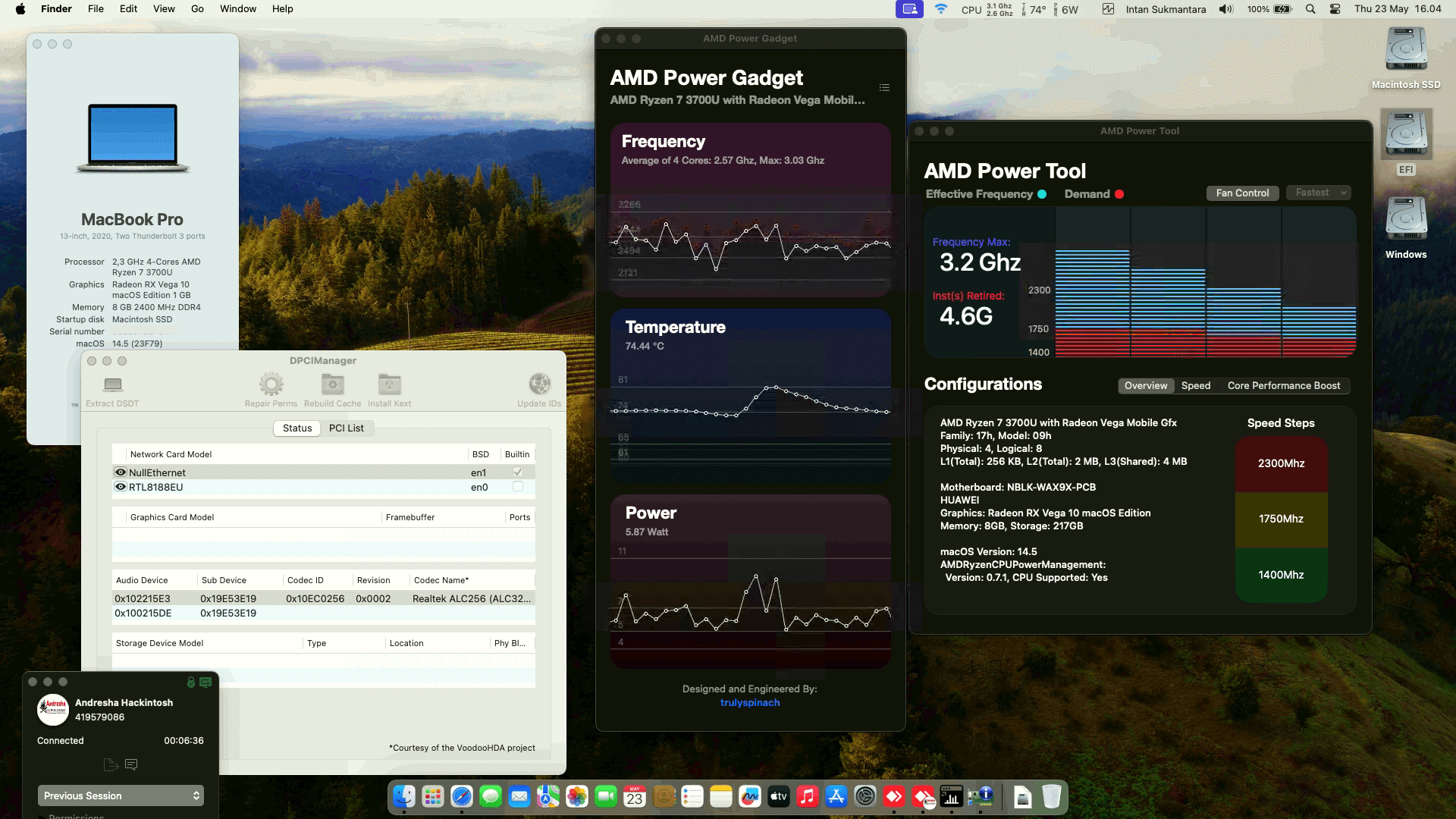
Task: Click the Update IDs globe icon
Action: pos(539,384)
